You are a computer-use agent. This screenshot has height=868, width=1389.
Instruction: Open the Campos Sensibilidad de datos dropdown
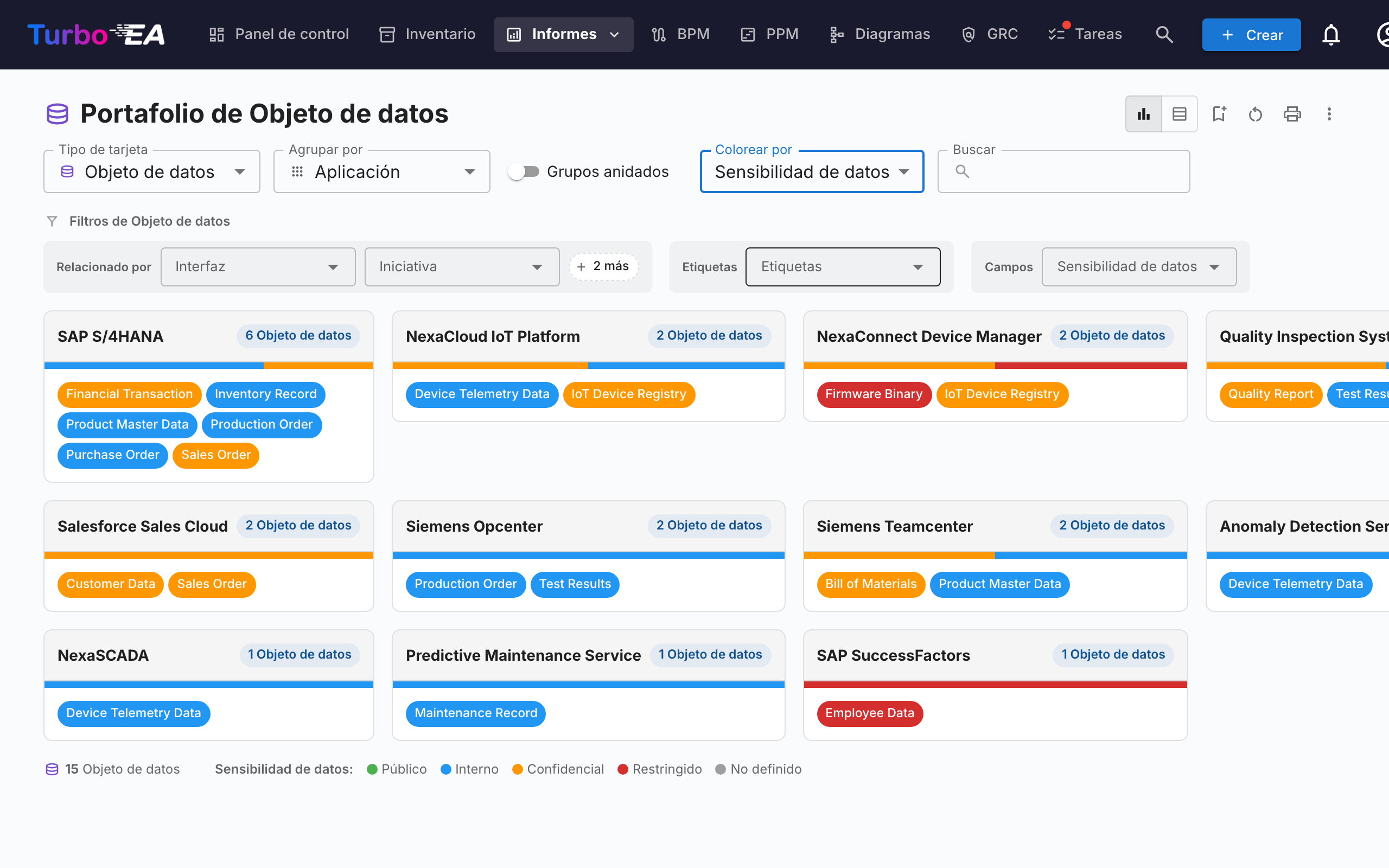[1139, 267]
